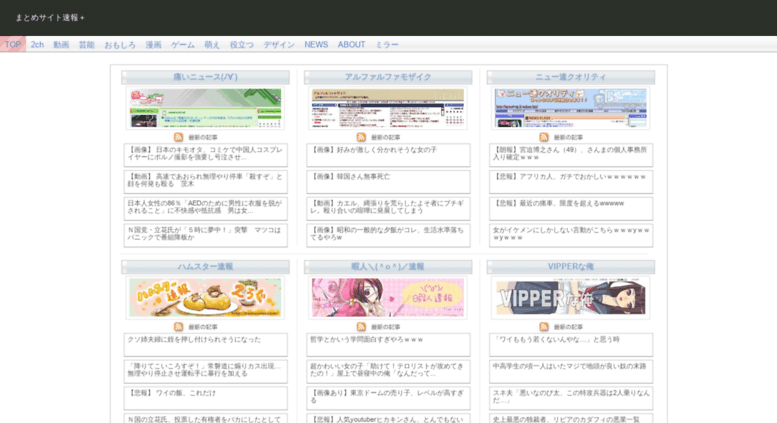Open RSS feed icon for ニュー速クオリティ
Image resolution: width=777 pixels, height=423 pixels.
click(x=544, y=137)
